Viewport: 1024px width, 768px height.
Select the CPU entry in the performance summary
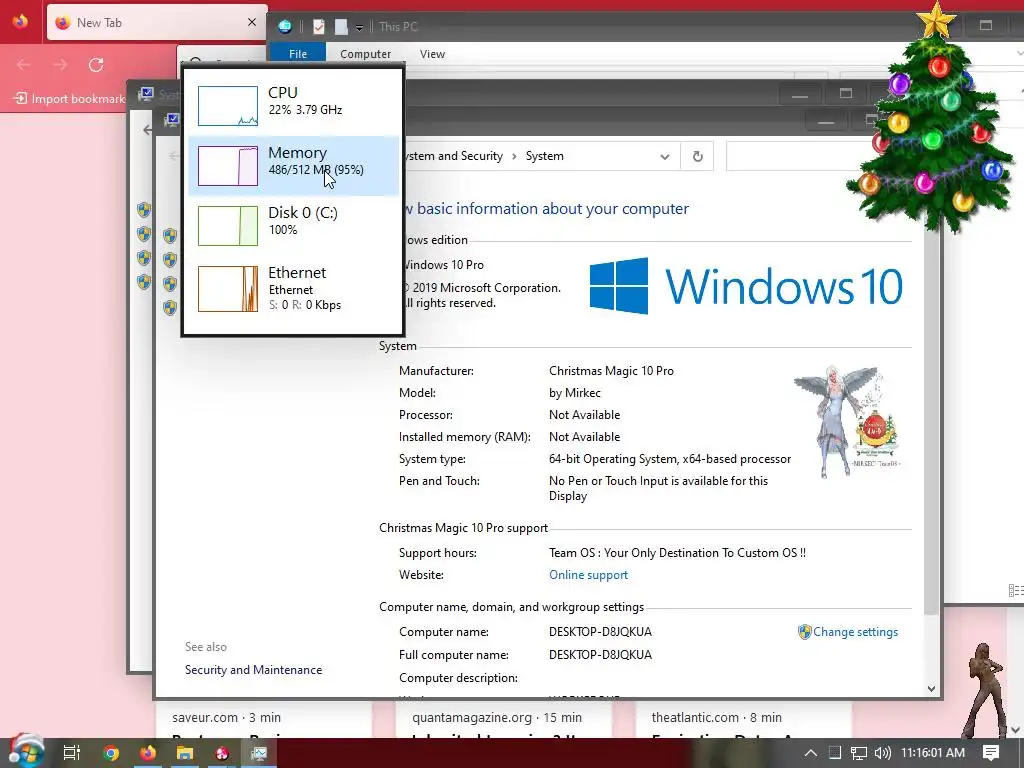pyautogui.click(x=293, y=105)
